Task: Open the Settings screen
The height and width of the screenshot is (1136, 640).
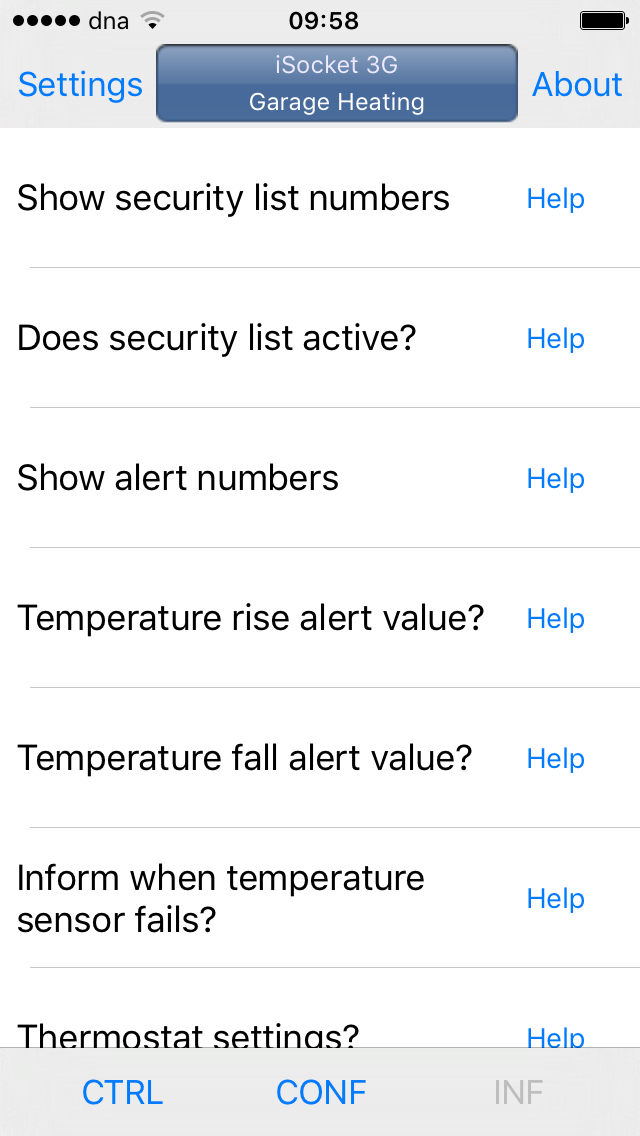Action: [x=80, y=85]
